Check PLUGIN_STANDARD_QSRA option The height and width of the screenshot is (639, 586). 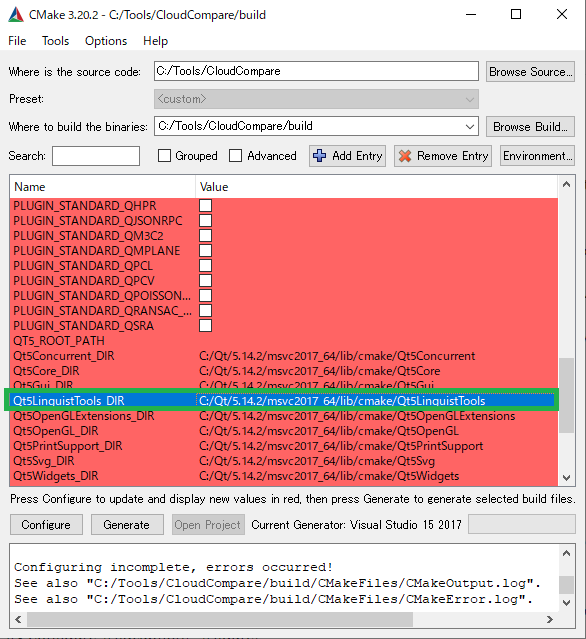[x=205, y=326]
